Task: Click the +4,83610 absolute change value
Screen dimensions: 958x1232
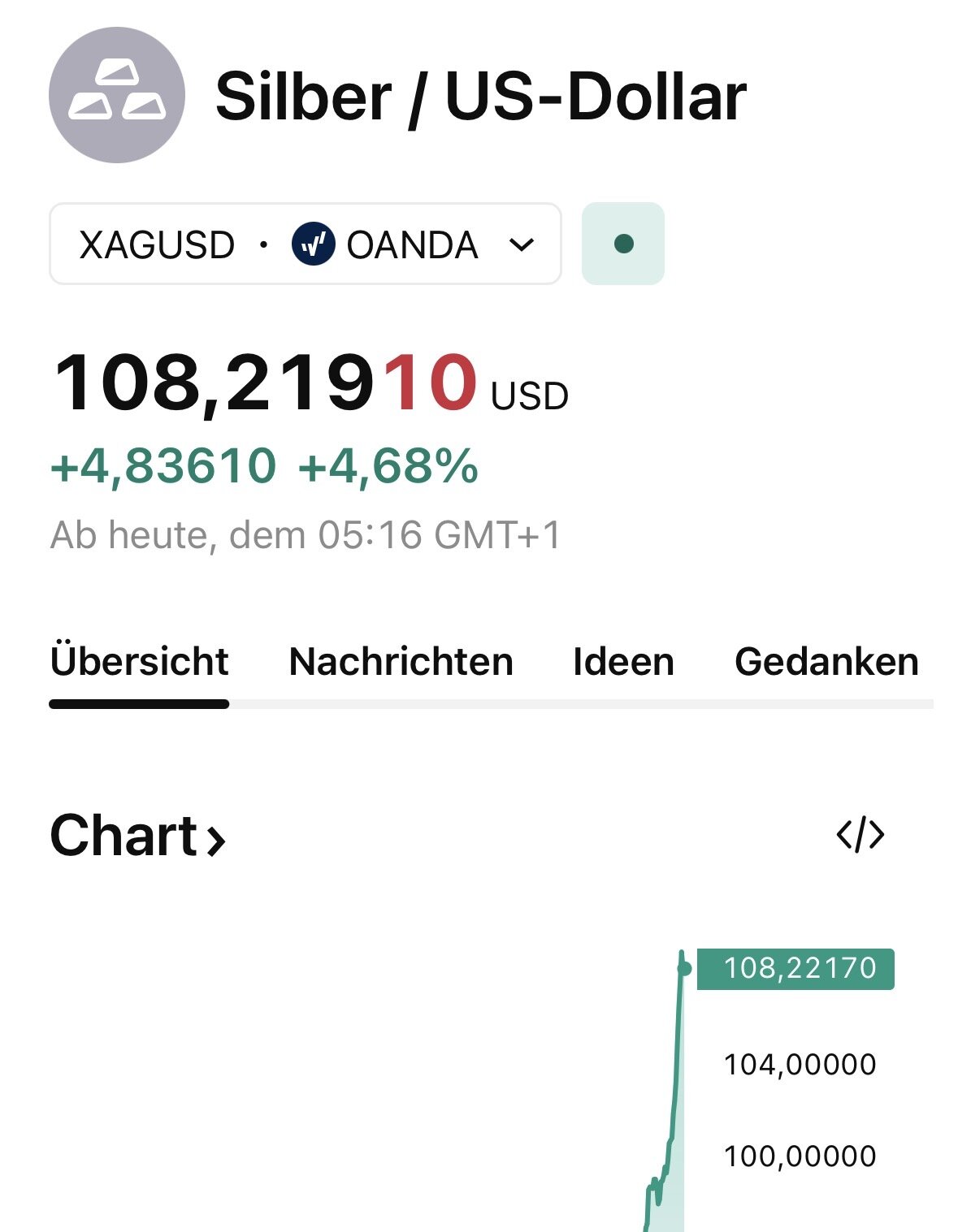Action: tap(163, 467)
